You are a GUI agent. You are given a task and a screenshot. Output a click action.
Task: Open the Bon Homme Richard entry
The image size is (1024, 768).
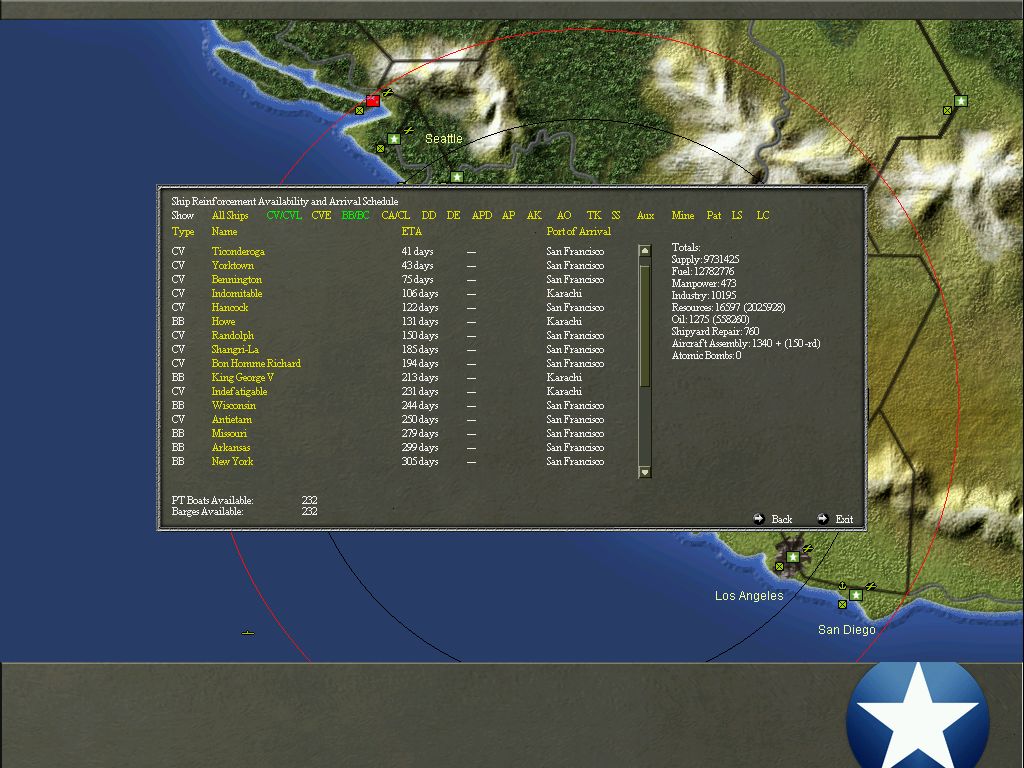pos(256,363)
